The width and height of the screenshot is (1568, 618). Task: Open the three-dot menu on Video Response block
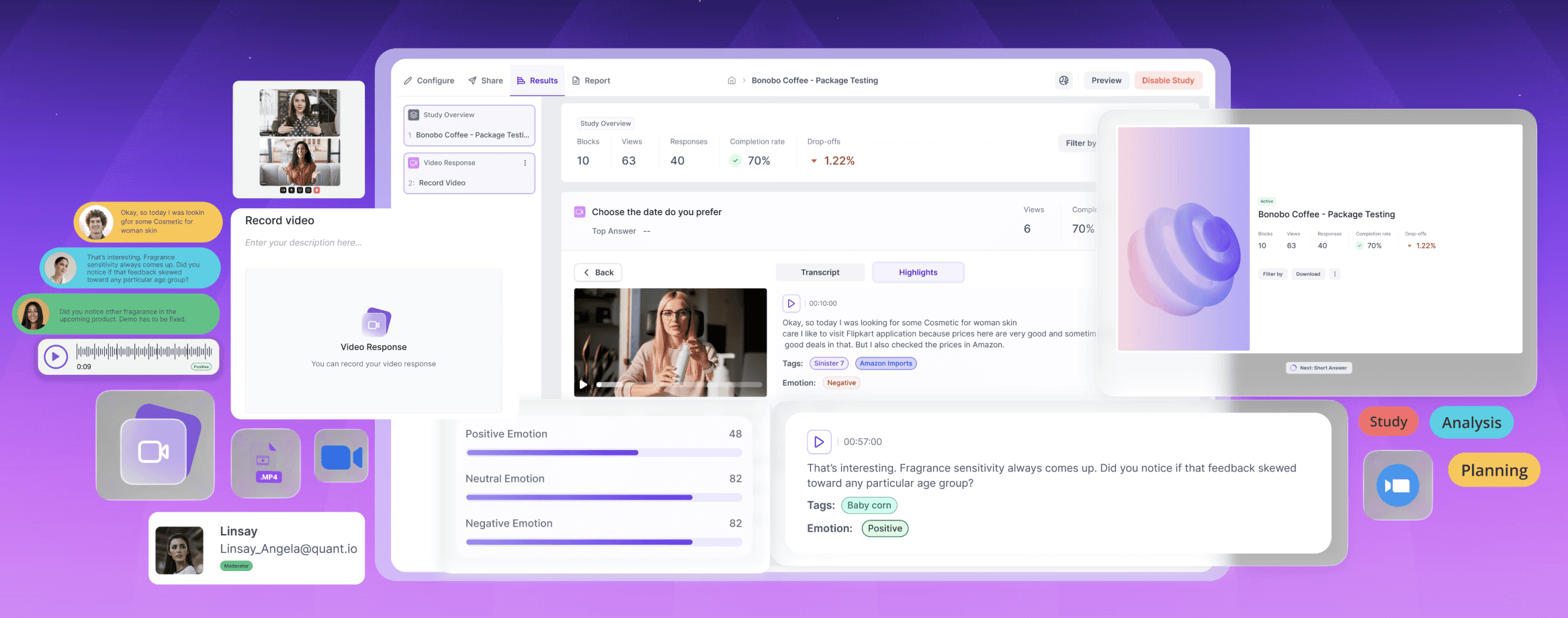click(526, 163)
